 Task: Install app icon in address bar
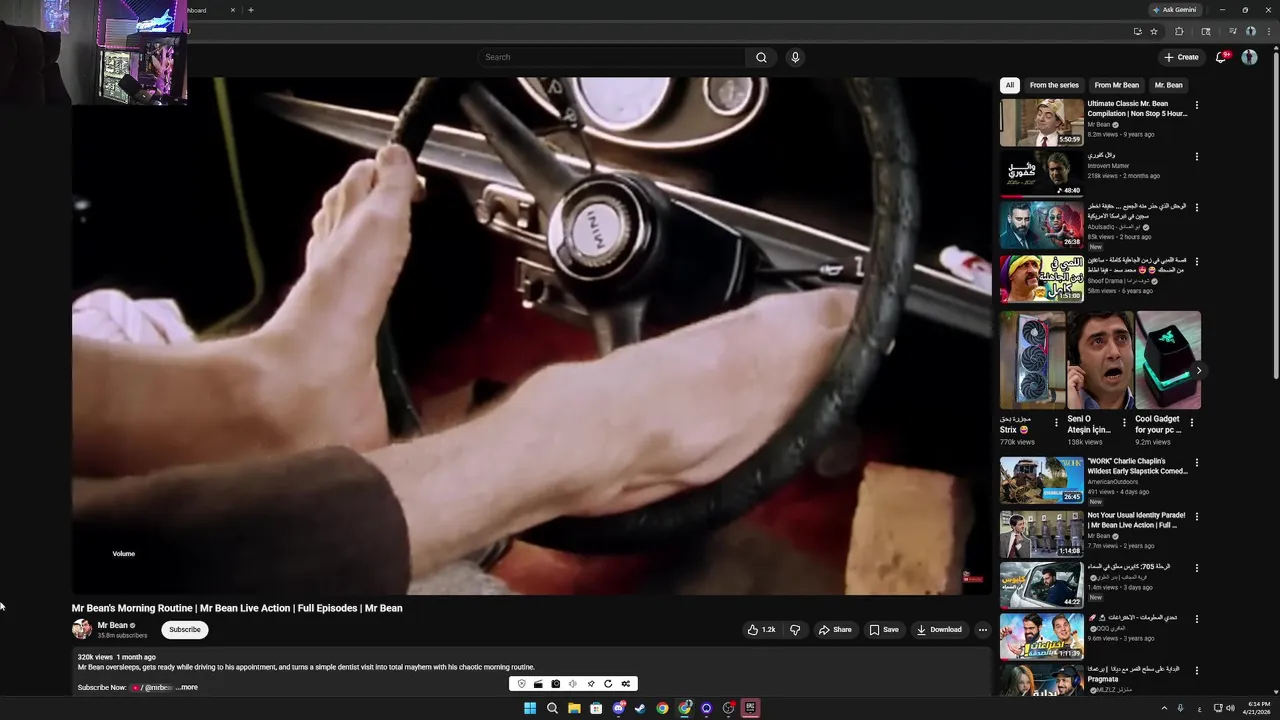(x=1137, y=31)
